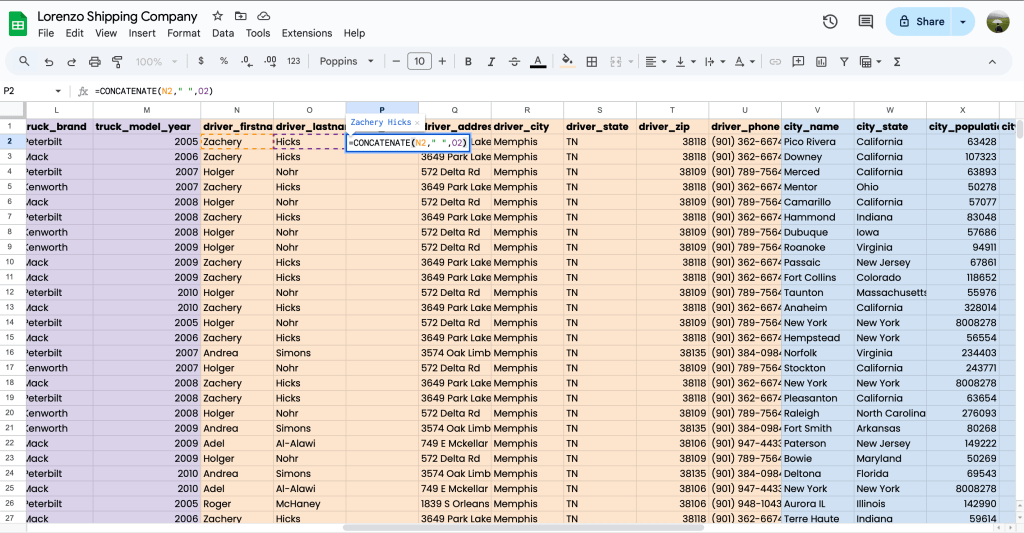Click the print icon
Image resolution: width=1024 pixels, height=533 pixels.
[x=95, y=62]
